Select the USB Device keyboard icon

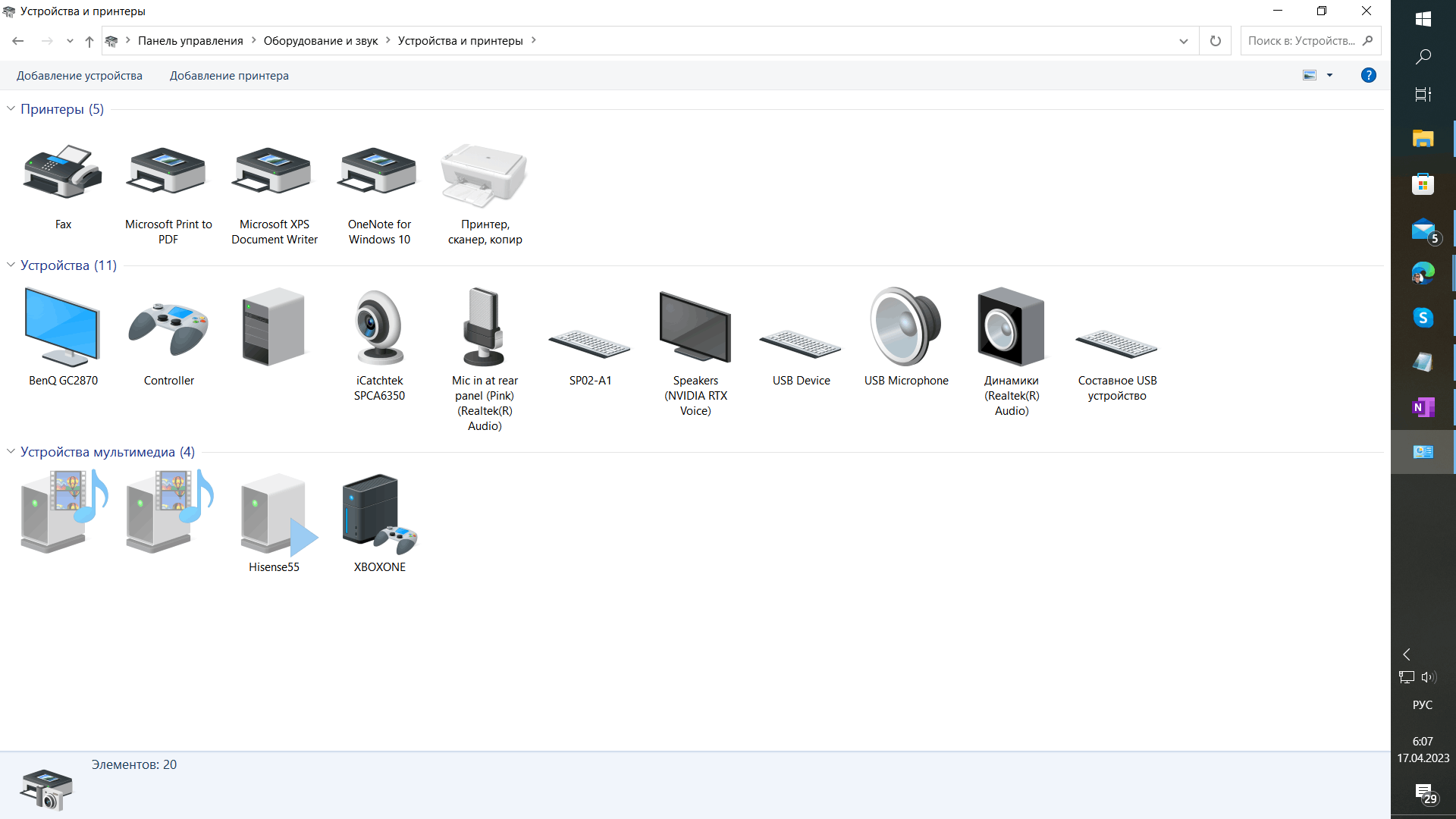(x=801, y=344)
